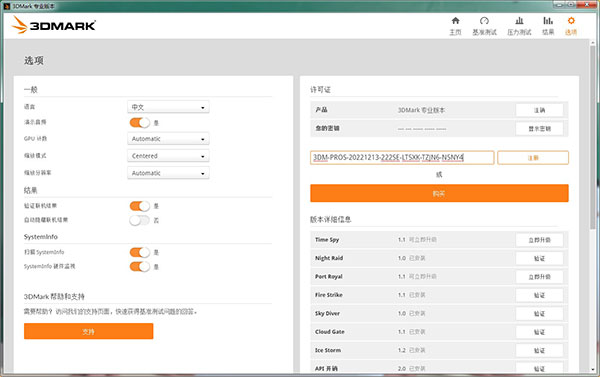Screen dimensions: 600x377
Task: Click the 注销 button in the product row
Action: tap(539, 110)
